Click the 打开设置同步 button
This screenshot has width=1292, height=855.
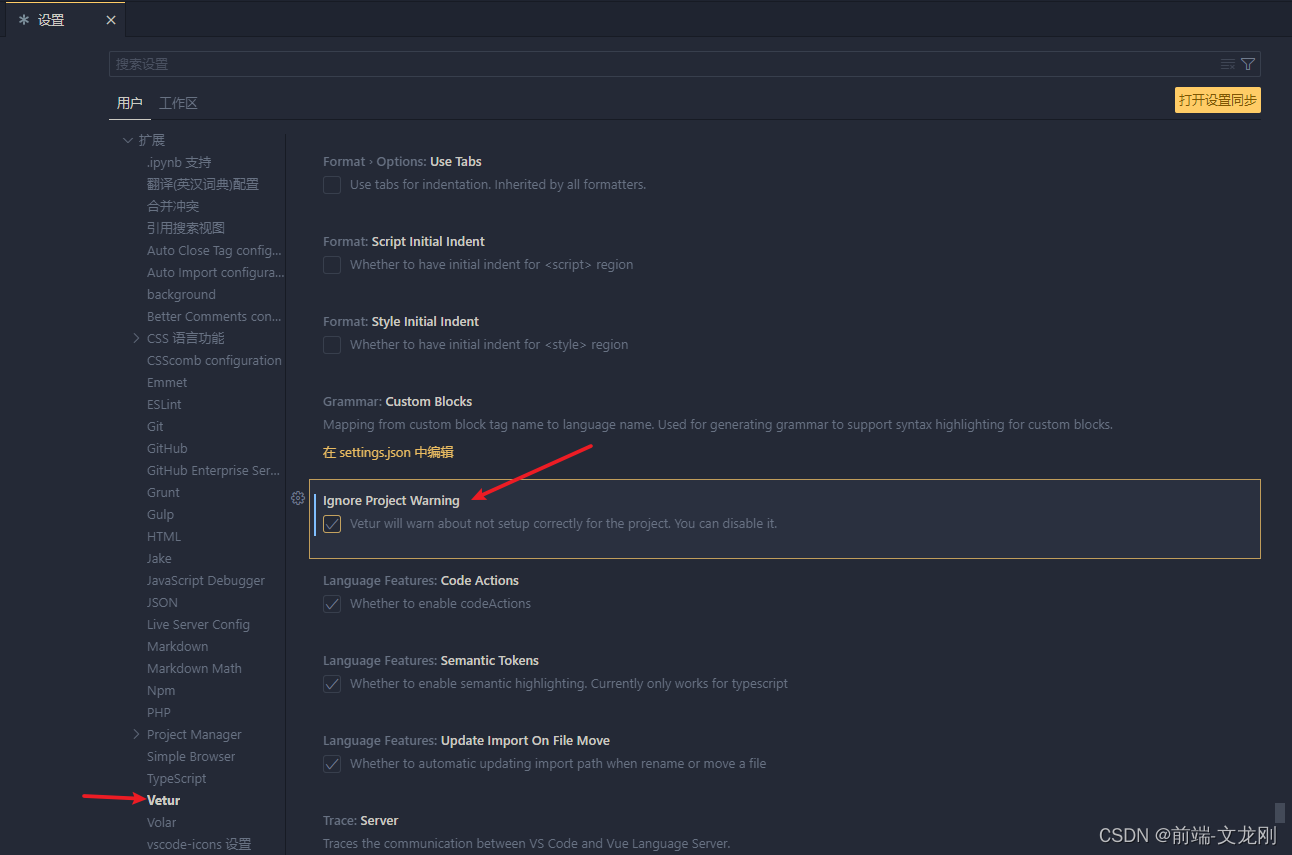(x=1217, y=100)
